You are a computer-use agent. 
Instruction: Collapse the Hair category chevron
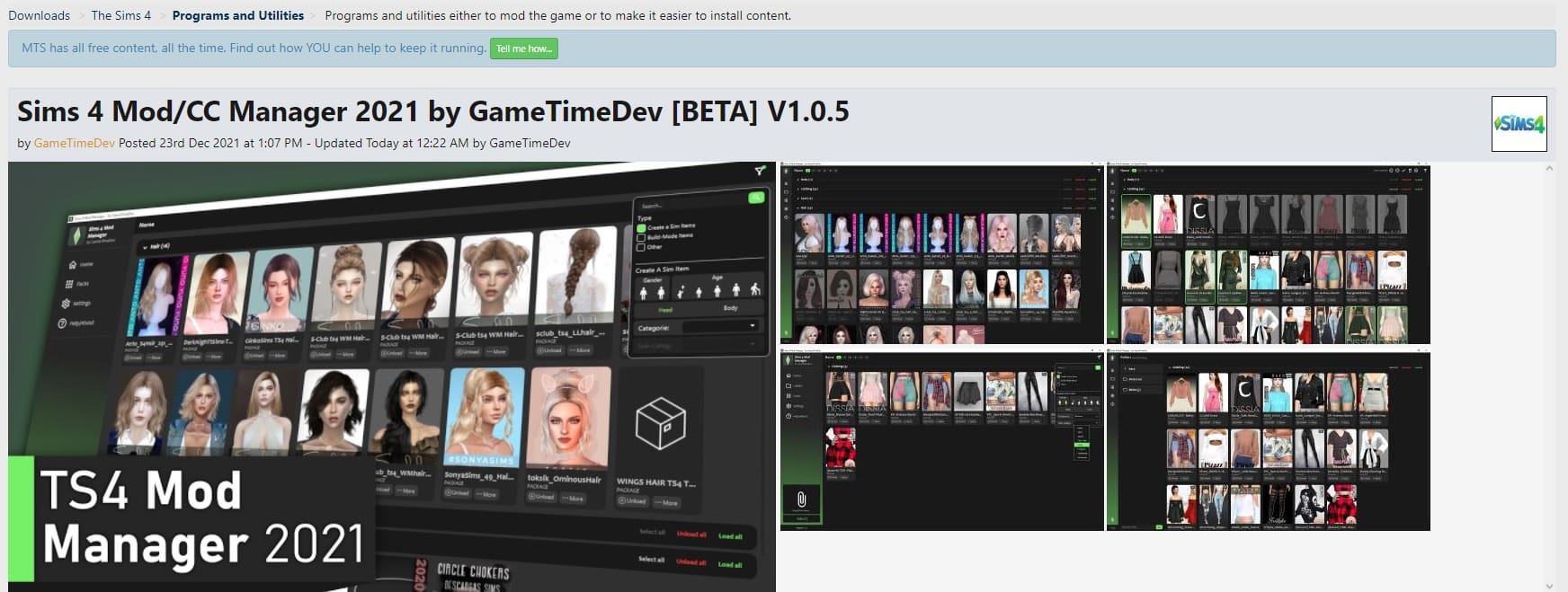[x=144, y=246]
